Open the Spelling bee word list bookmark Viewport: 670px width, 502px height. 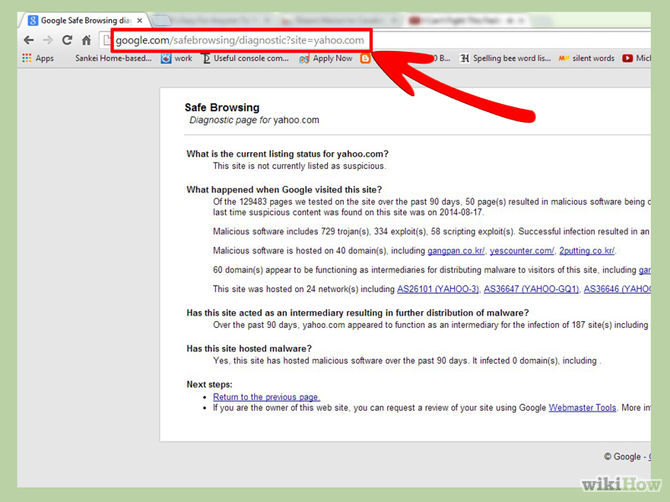tap(505, 58)
